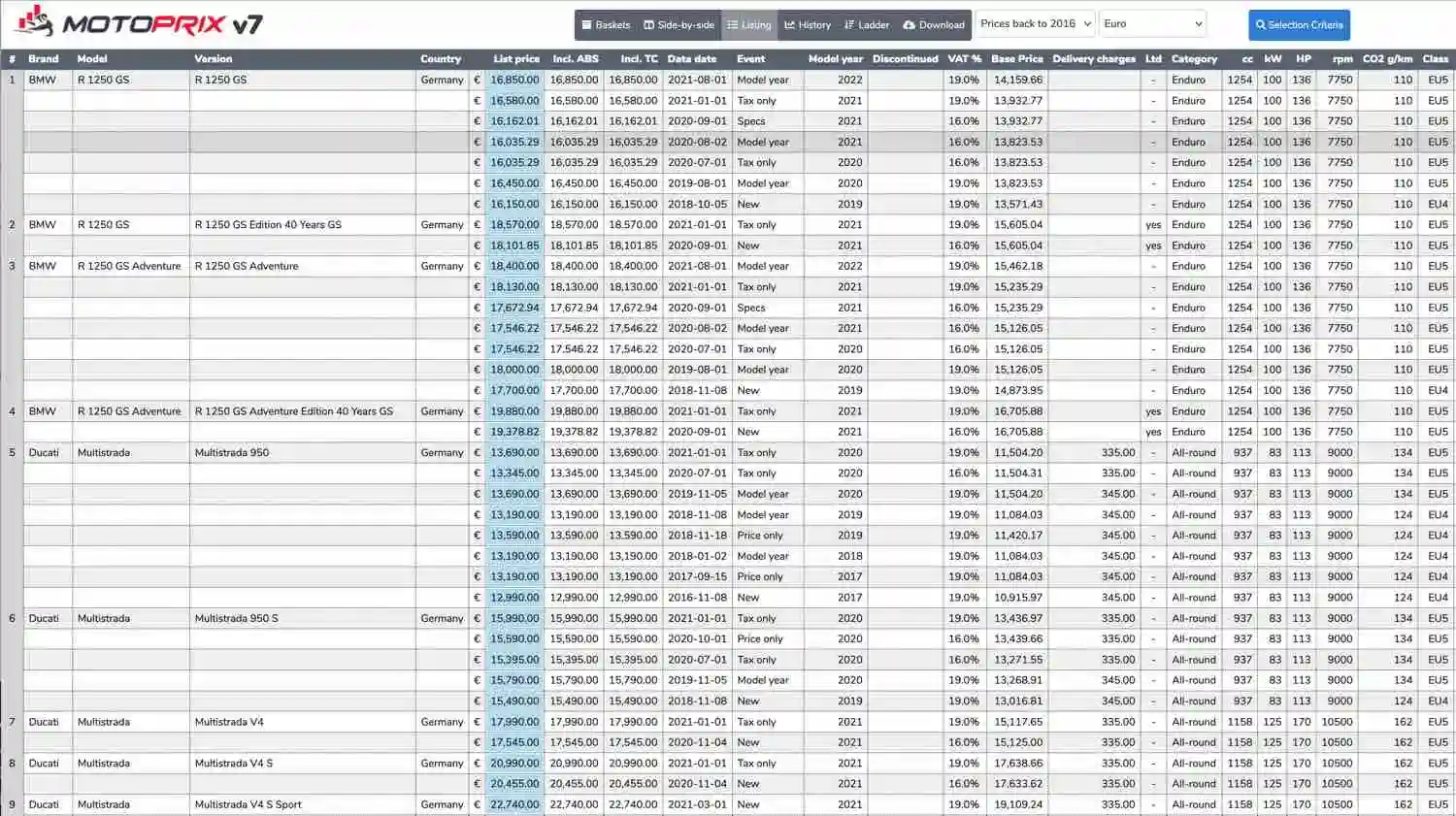Click the data date 2018-10-05
Screen dimensions: 1456x816
[697, 205]
